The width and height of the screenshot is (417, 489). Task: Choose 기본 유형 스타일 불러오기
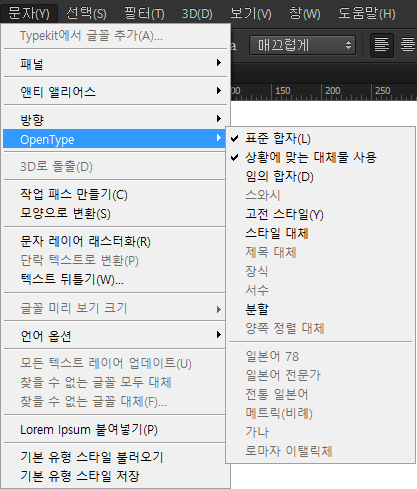pos(115,457)
